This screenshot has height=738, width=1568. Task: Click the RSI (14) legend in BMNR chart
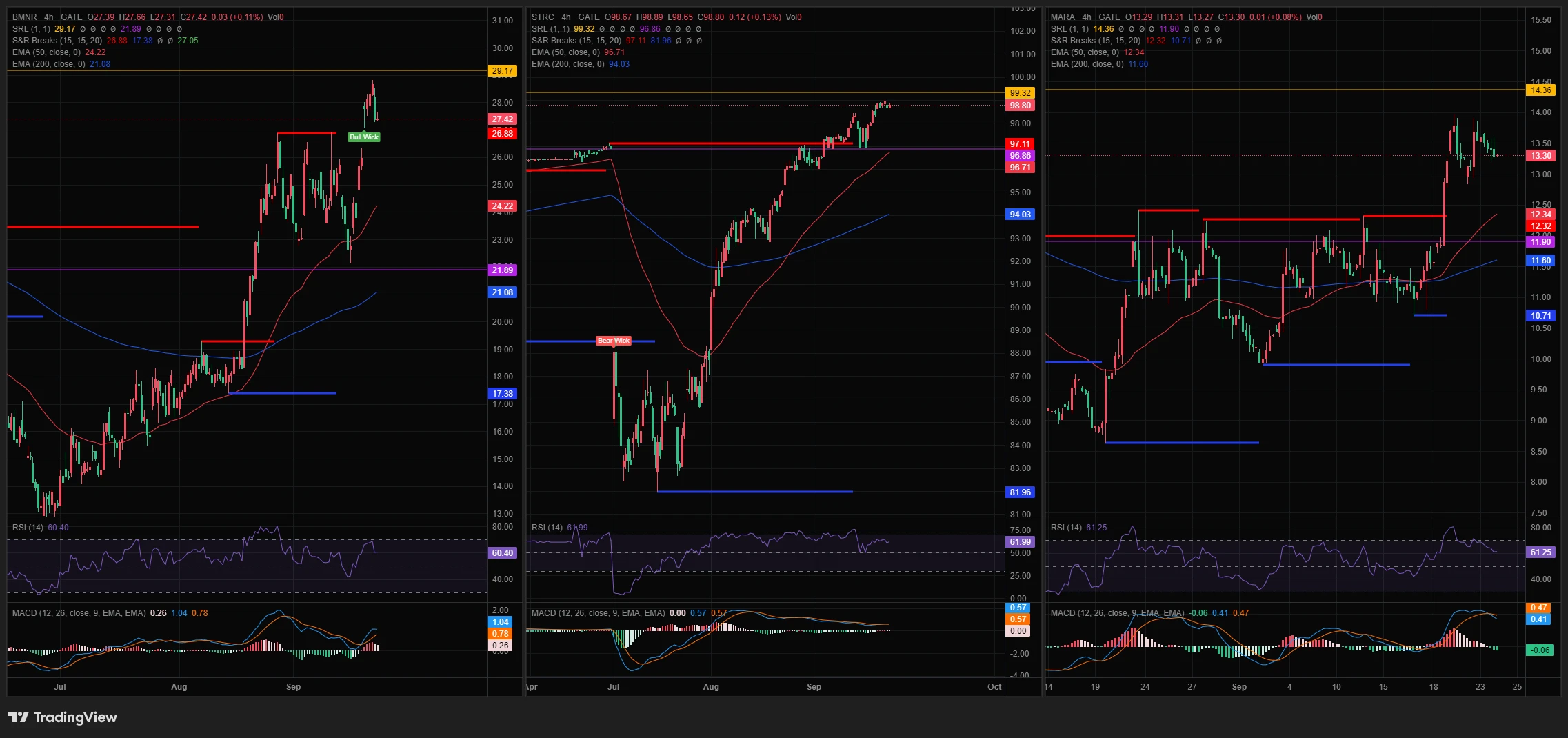tap(28, 528)
